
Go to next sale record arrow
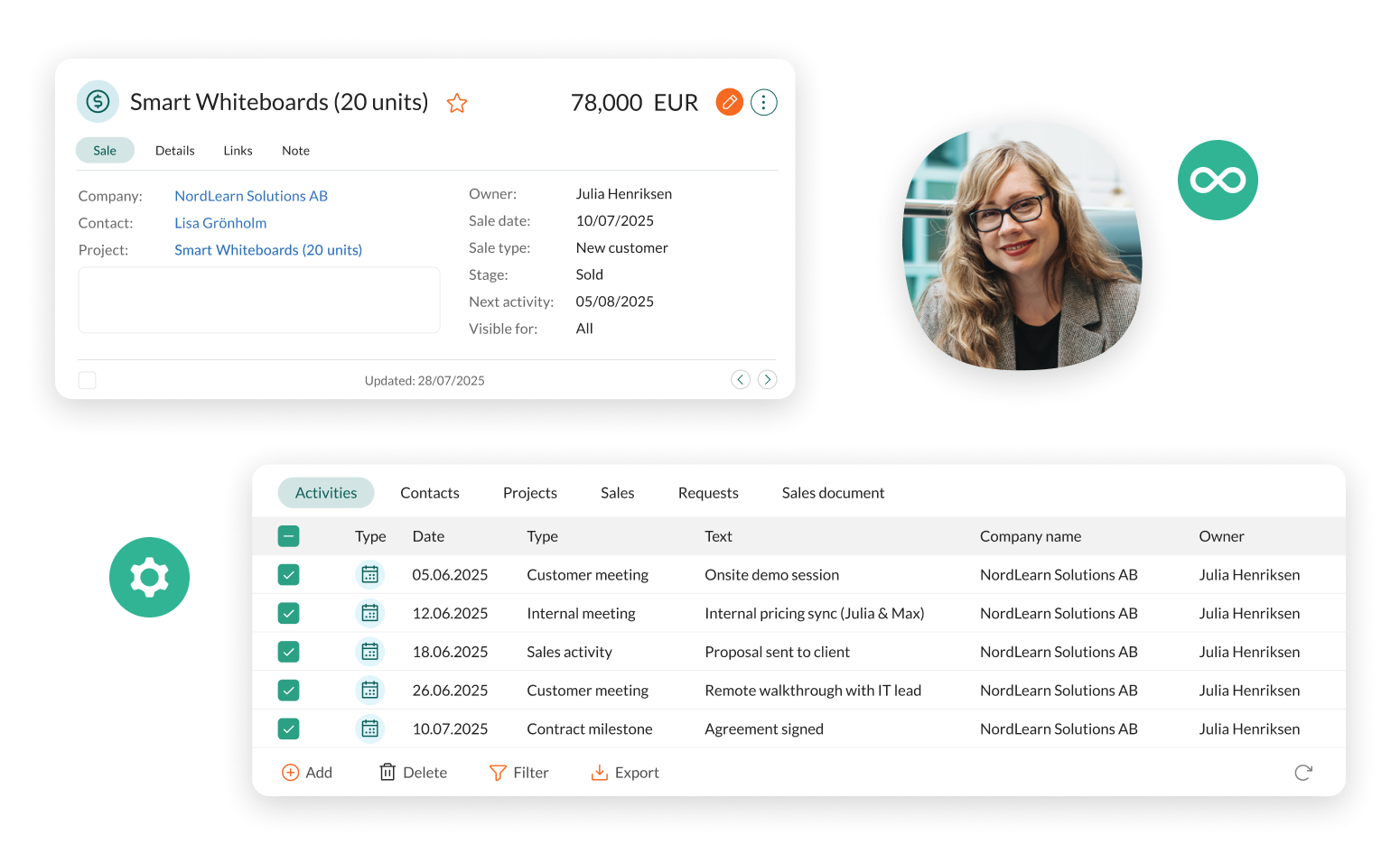[x=767, y=379]
